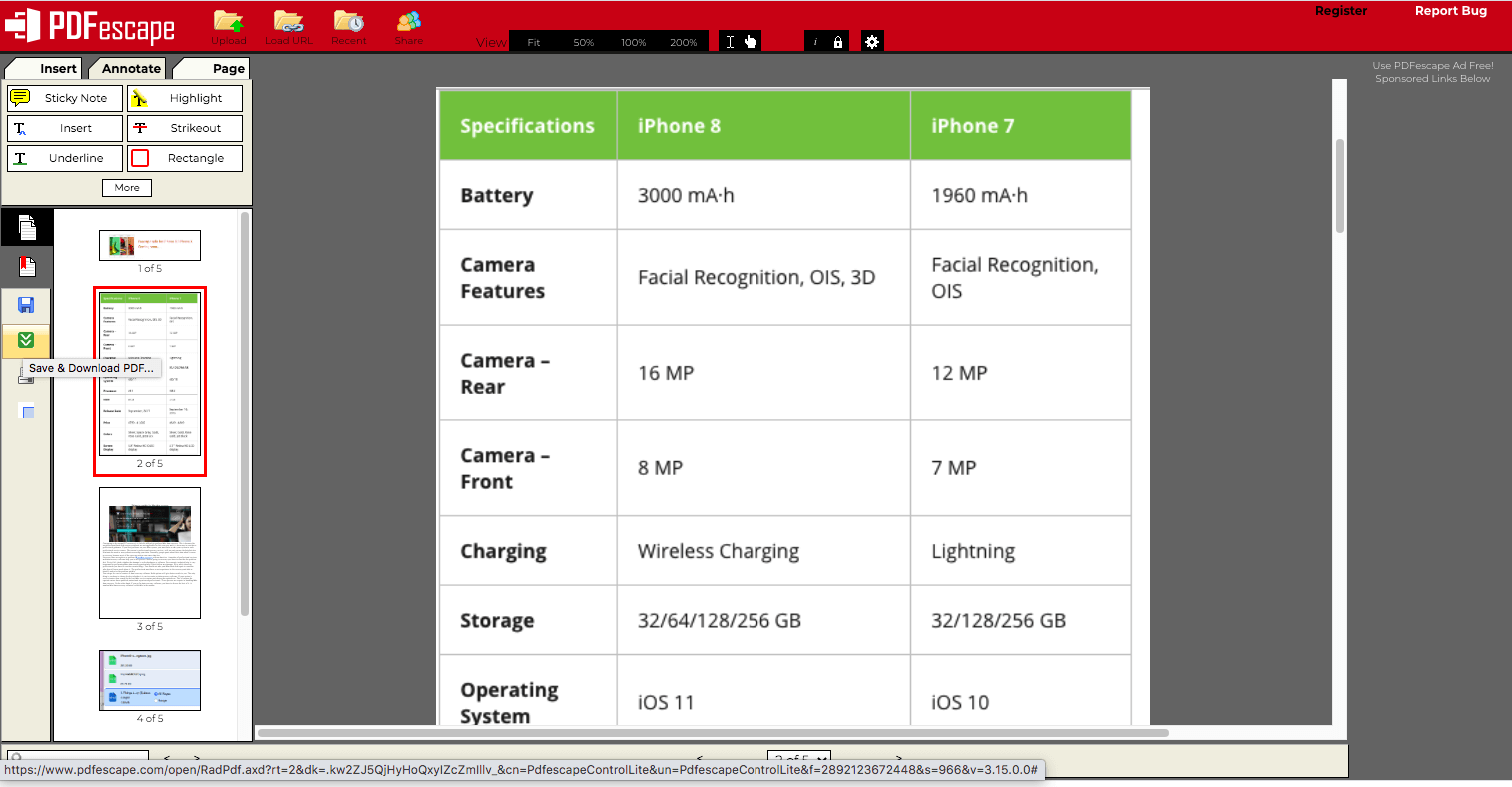Set view zoom to 100%

pyautogui.click(x=634, y=42)
